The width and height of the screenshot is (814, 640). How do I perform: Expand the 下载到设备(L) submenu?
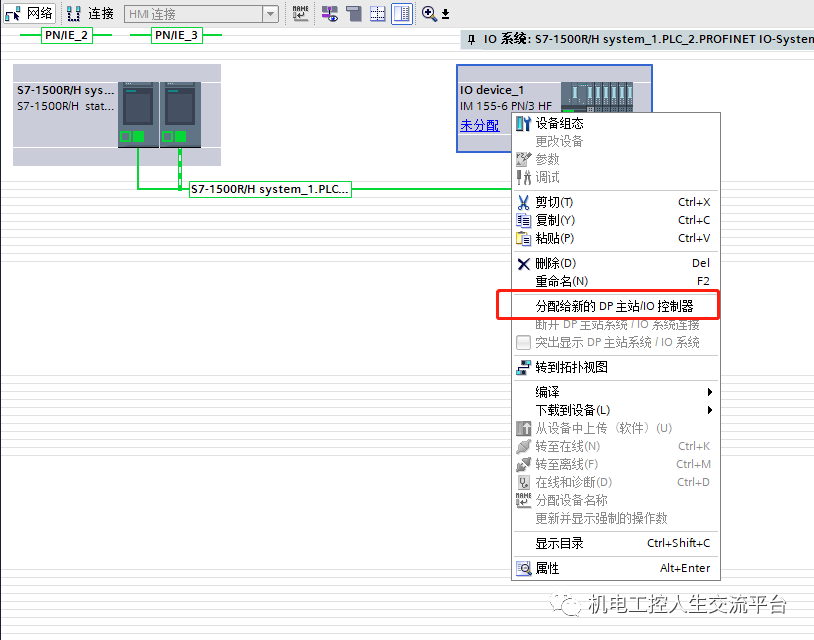pyautogui.click(x=616, y=410)
